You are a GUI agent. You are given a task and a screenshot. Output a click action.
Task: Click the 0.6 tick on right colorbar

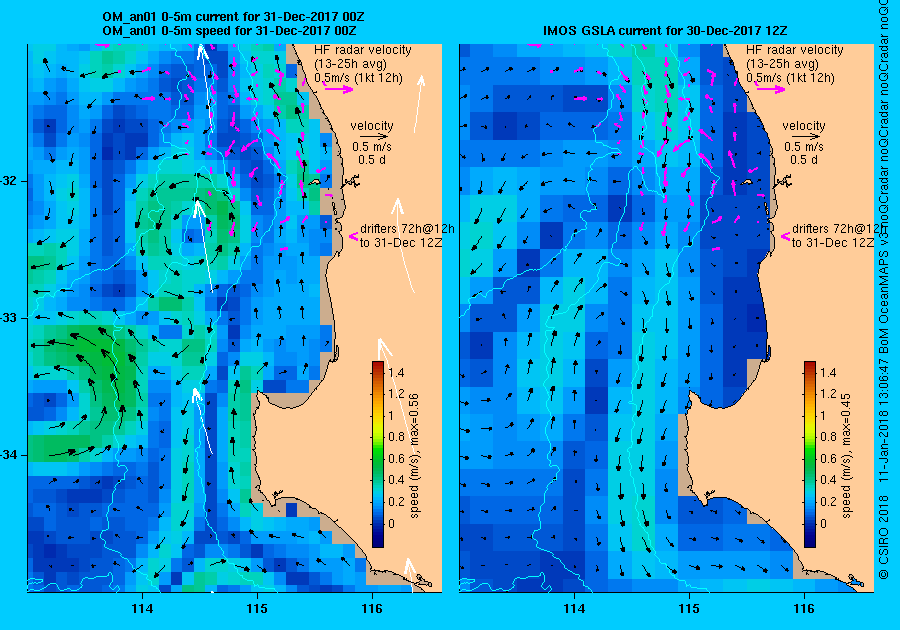click(x=828, y=459)
